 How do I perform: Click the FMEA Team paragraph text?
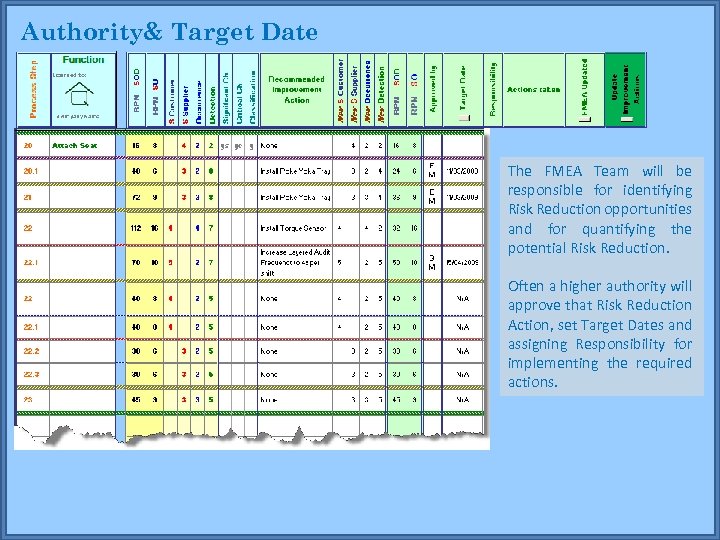600,209
